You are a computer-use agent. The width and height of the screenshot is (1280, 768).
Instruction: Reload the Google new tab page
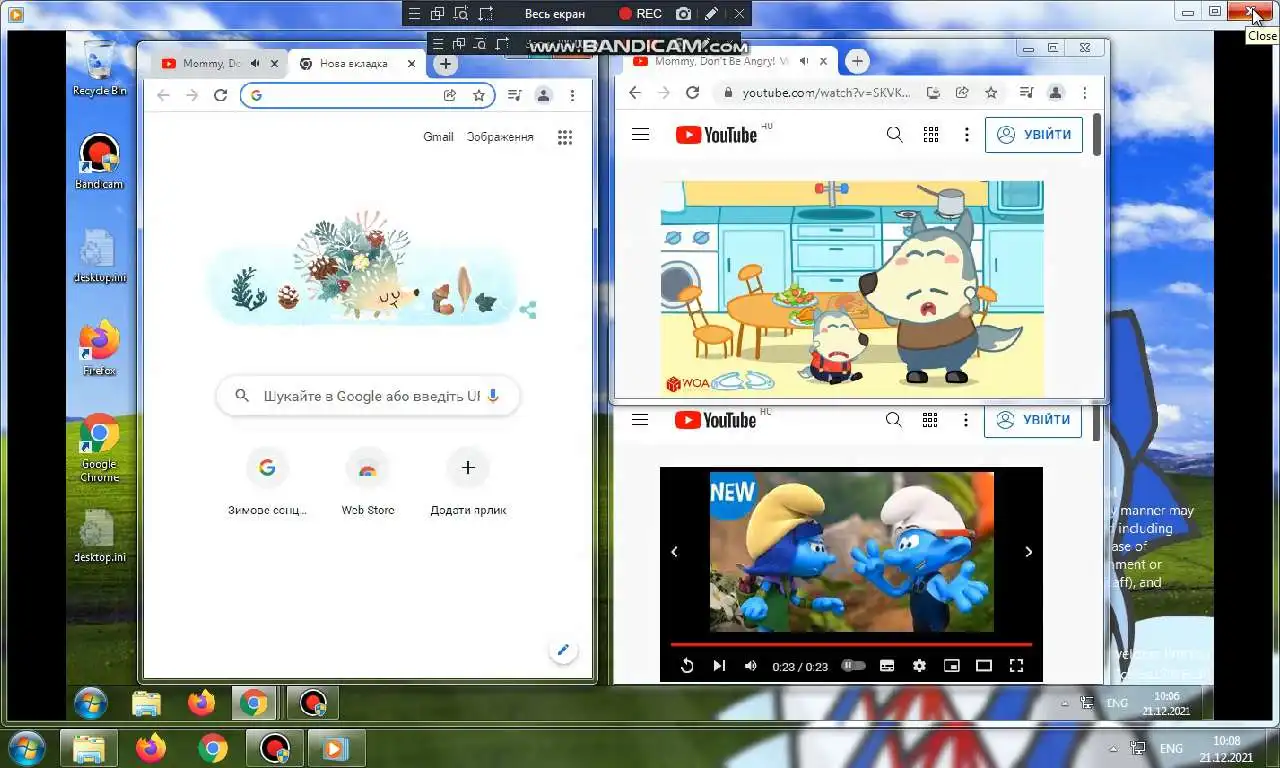click(221, 95)
